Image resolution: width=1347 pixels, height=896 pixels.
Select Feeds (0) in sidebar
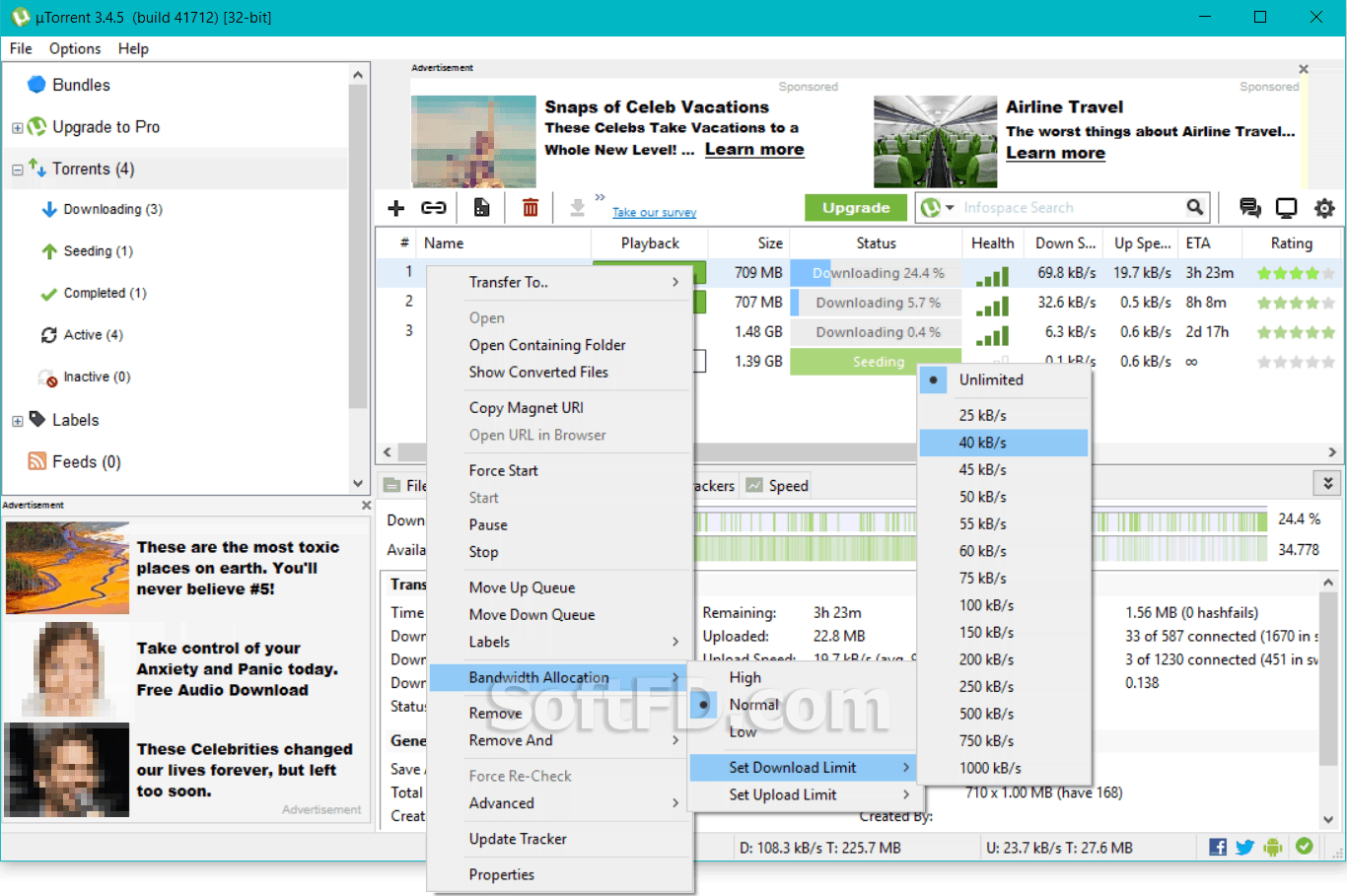tap(87, 461)
